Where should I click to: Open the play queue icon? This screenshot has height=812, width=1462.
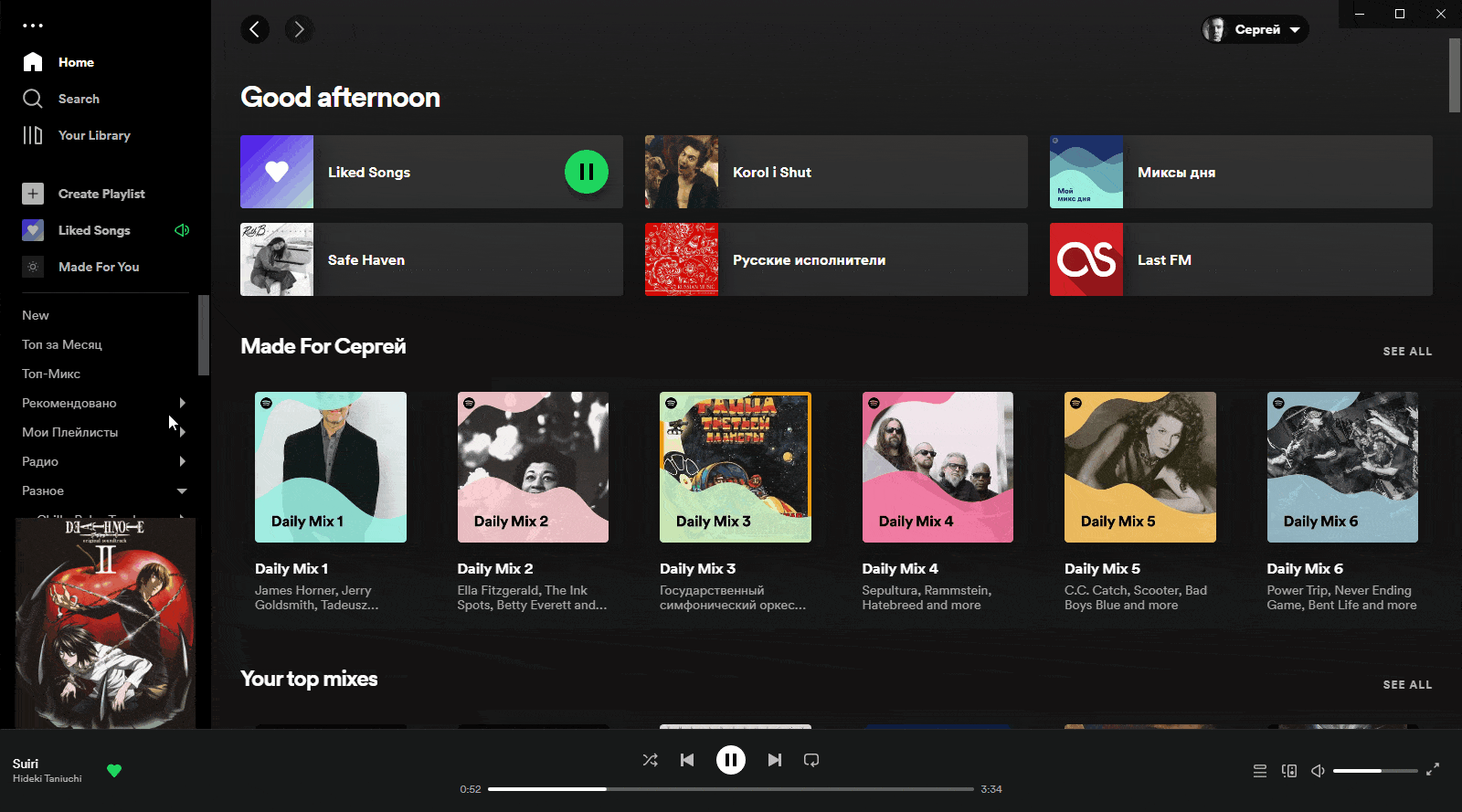(x=1260, y=771)
